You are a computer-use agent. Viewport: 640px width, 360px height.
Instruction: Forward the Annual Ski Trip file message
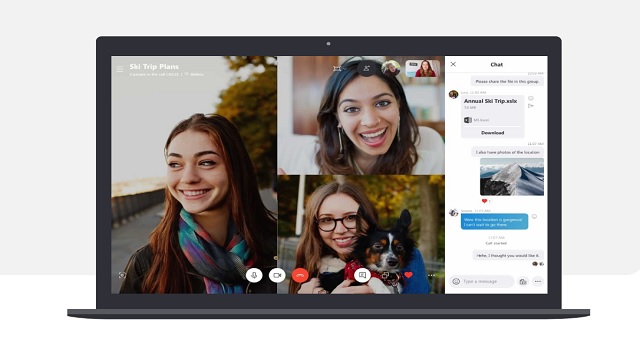(x=531, y=106)
